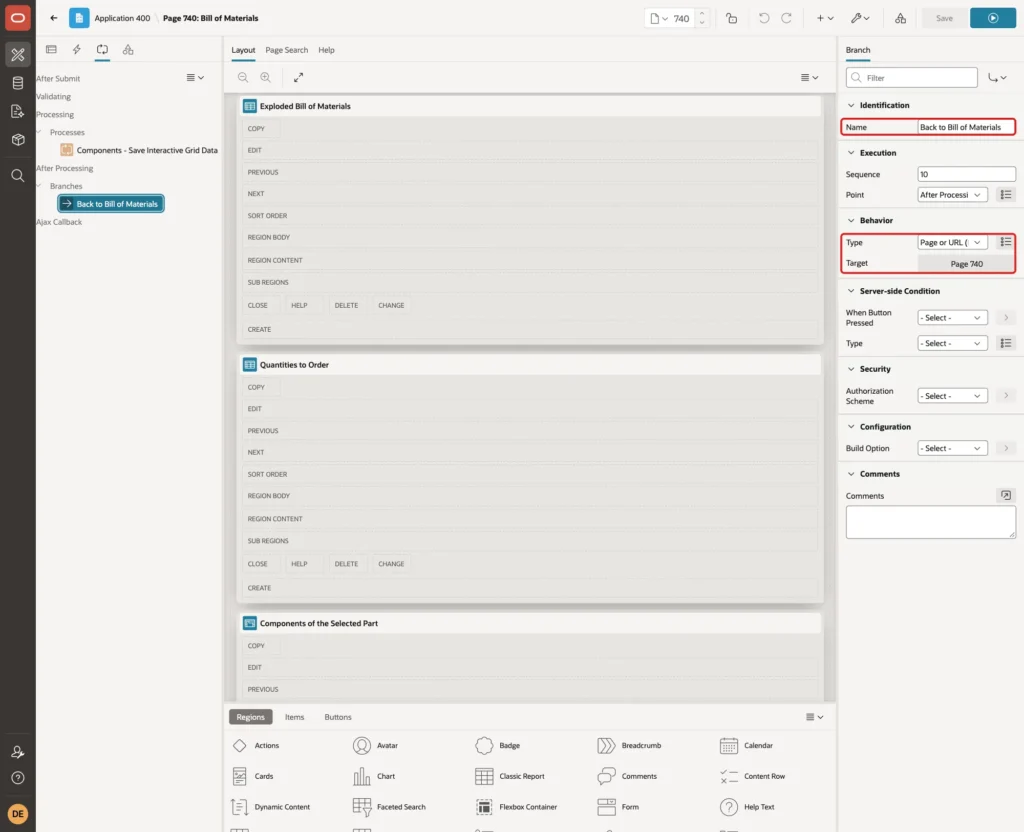Edit the branch Name field
Viewport: 1024px width, 832px height.
point(966,127)
